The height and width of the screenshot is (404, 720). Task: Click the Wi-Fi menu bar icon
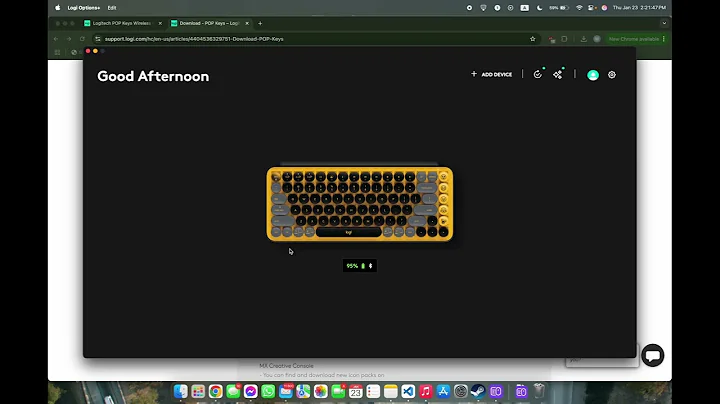[579, 8]
